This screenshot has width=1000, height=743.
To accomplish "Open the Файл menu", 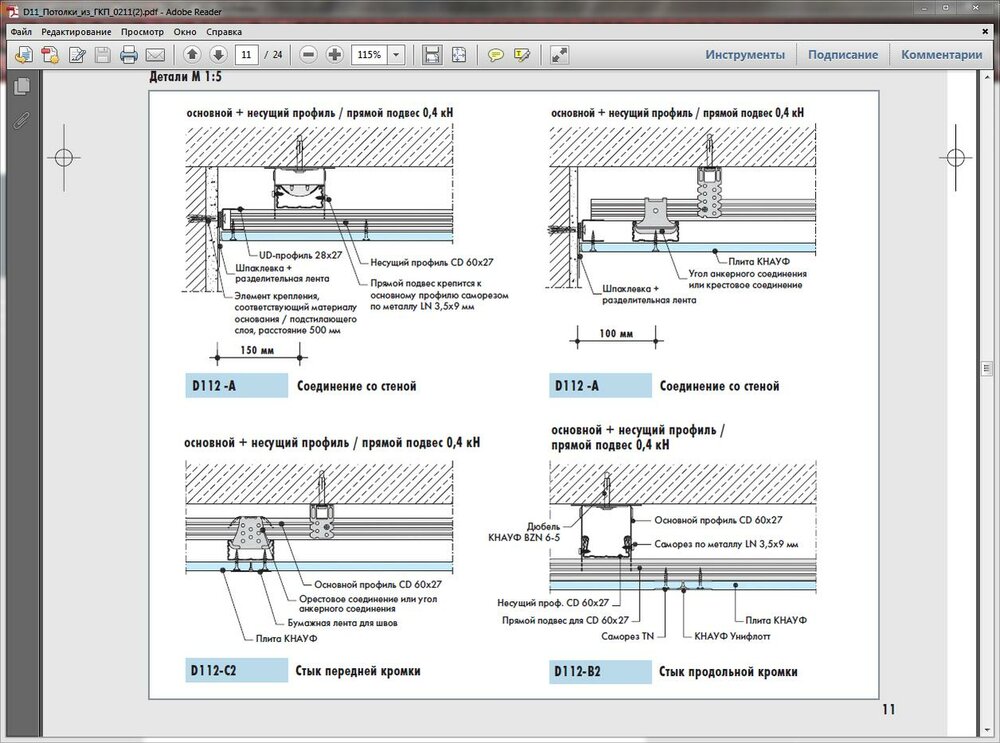I will (x=21, y=32).
